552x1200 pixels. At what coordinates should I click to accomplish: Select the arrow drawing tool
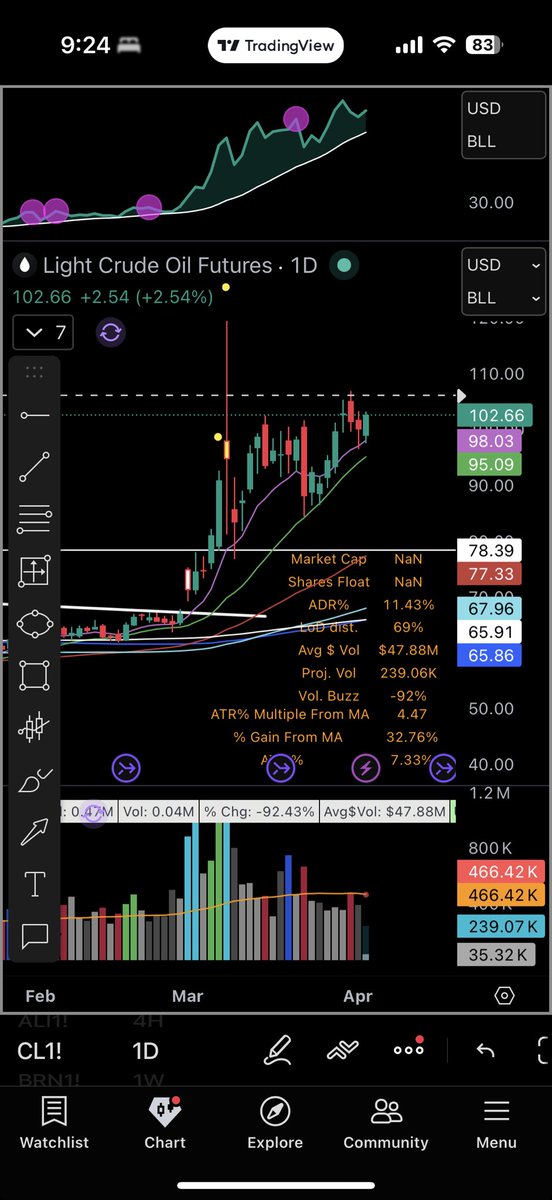pyautogui.click(x=35, y=832)
